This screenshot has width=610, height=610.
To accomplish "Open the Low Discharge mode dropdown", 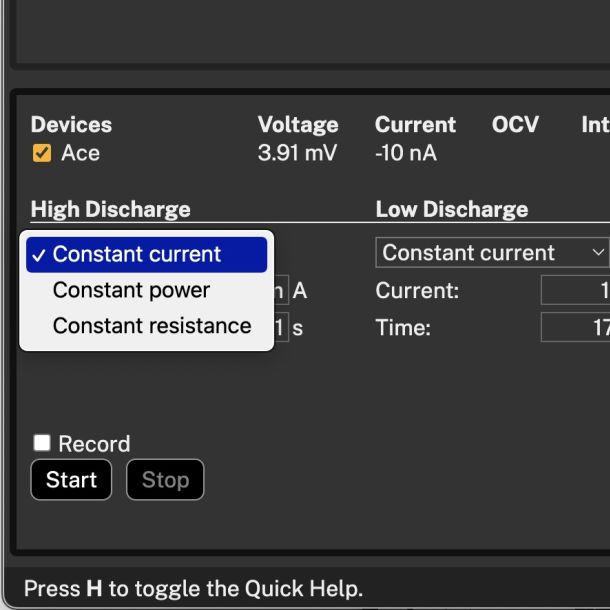I will point(492,253).
